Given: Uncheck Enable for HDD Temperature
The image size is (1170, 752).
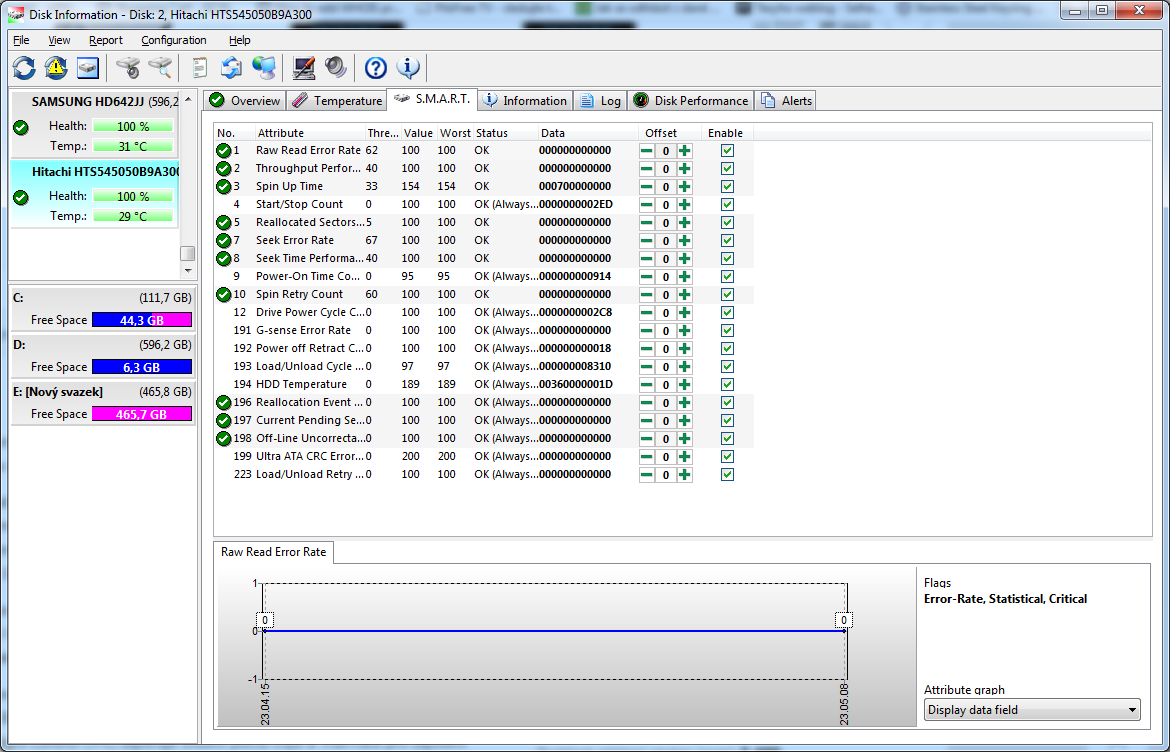Looking at the screenshot, I should click(727, 384).
